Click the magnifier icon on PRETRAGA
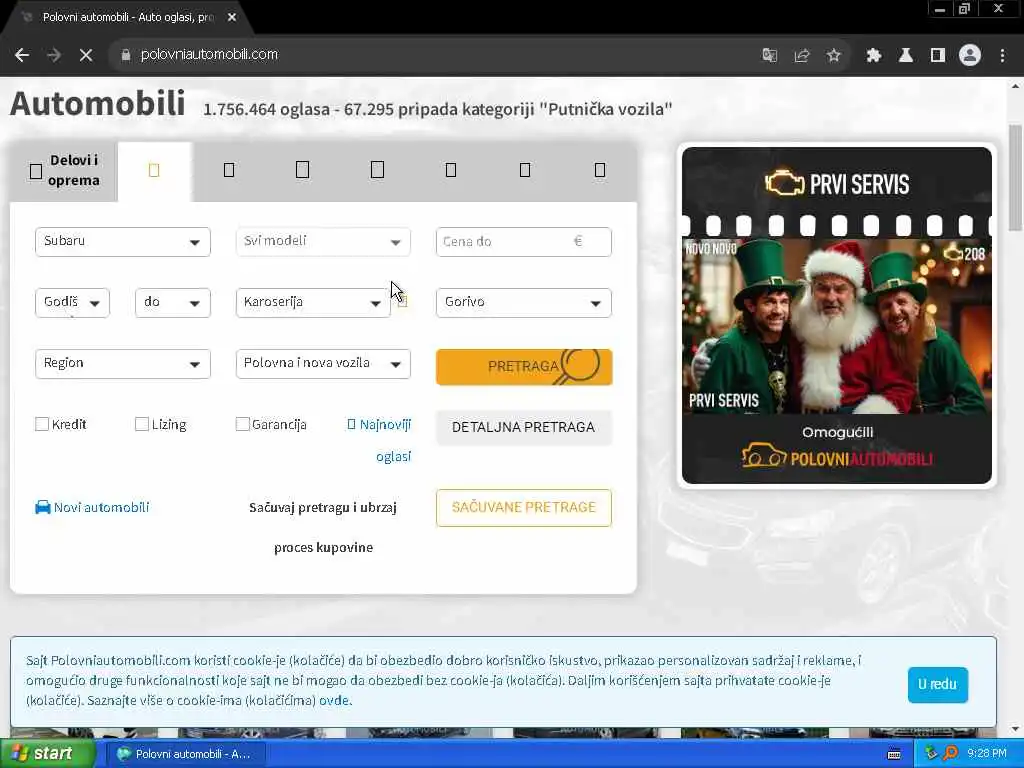Screen dimensions: 1024x768 pos(579,366)
